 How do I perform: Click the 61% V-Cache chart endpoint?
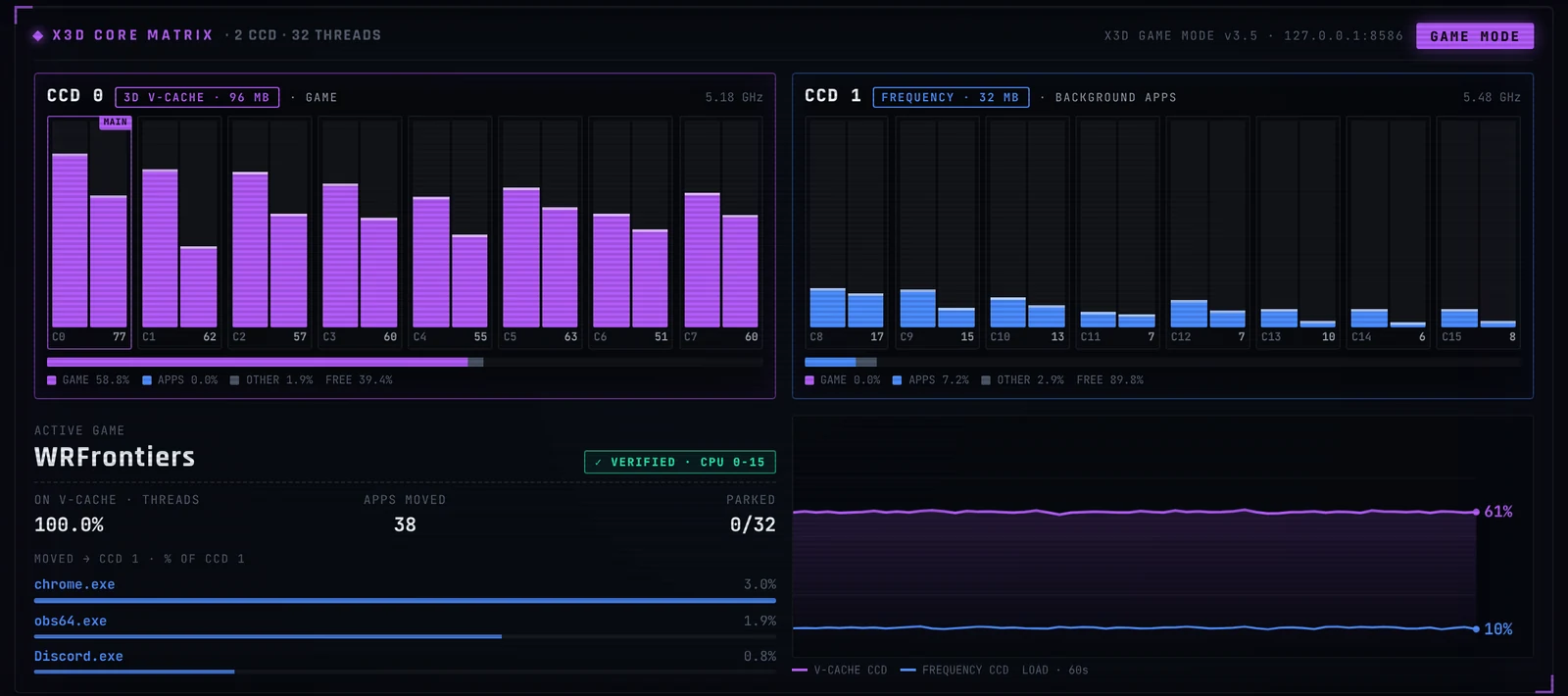(x=1476, y=512)
